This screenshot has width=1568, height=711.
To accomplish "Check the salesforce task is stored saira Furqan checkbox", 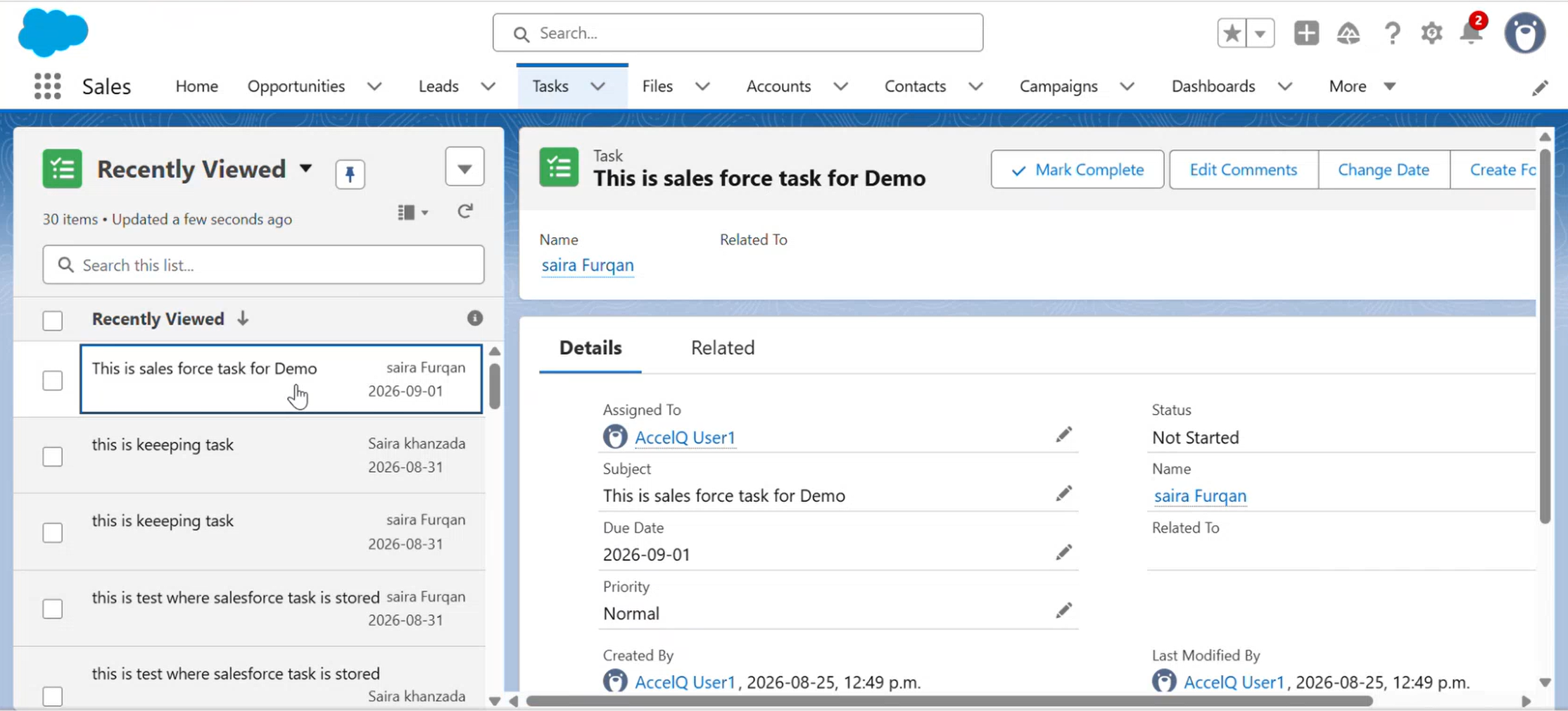I will click(53, 608).
